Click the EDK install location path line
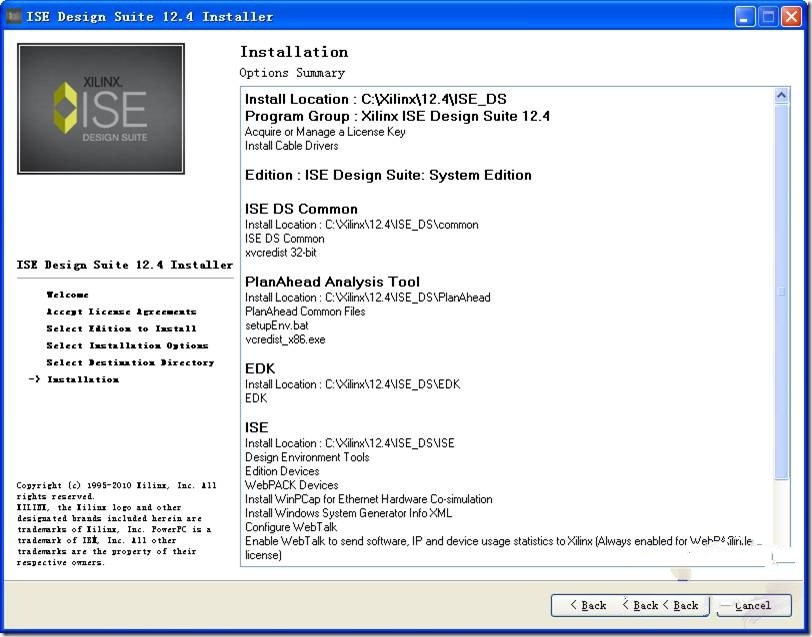 353,384
